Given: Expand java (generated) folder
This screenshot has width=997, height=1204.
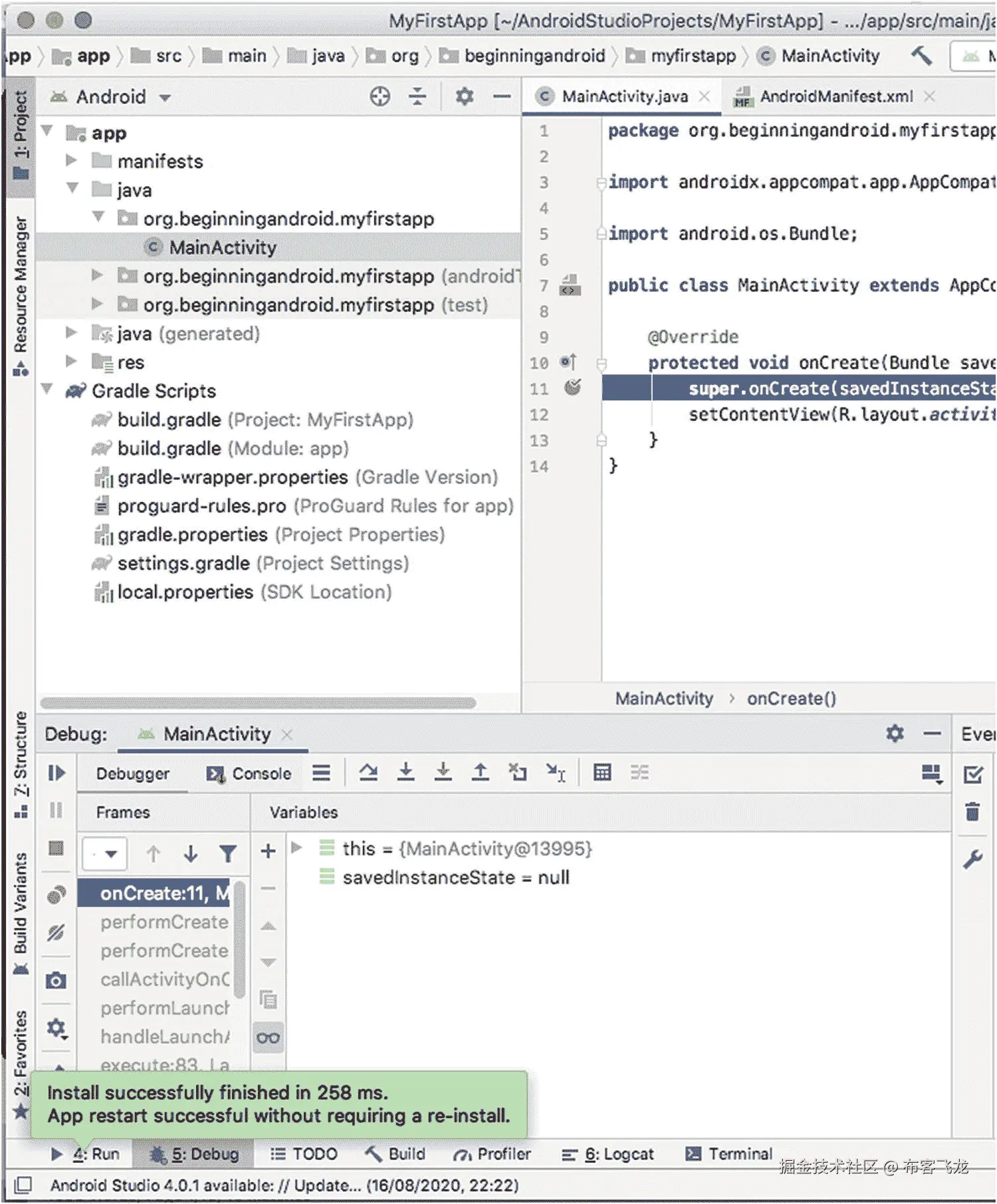Looking at the screenshot, I should (71, 332).
